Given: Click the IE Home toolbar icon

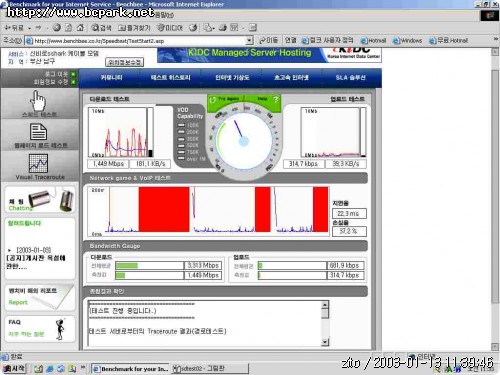Looking at the screenshot, I should click(x=80, y=28).
